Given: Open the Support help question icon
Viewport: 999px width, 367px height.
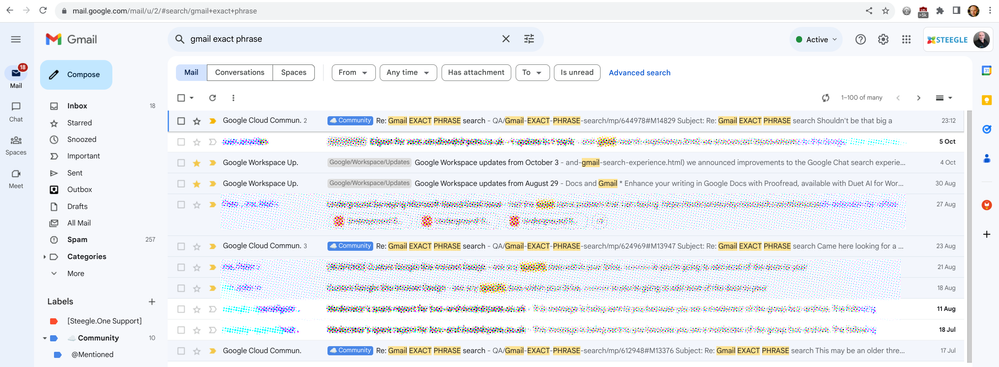Looking at the screenshot, I should pyautogui.click(x=860, y=40).
